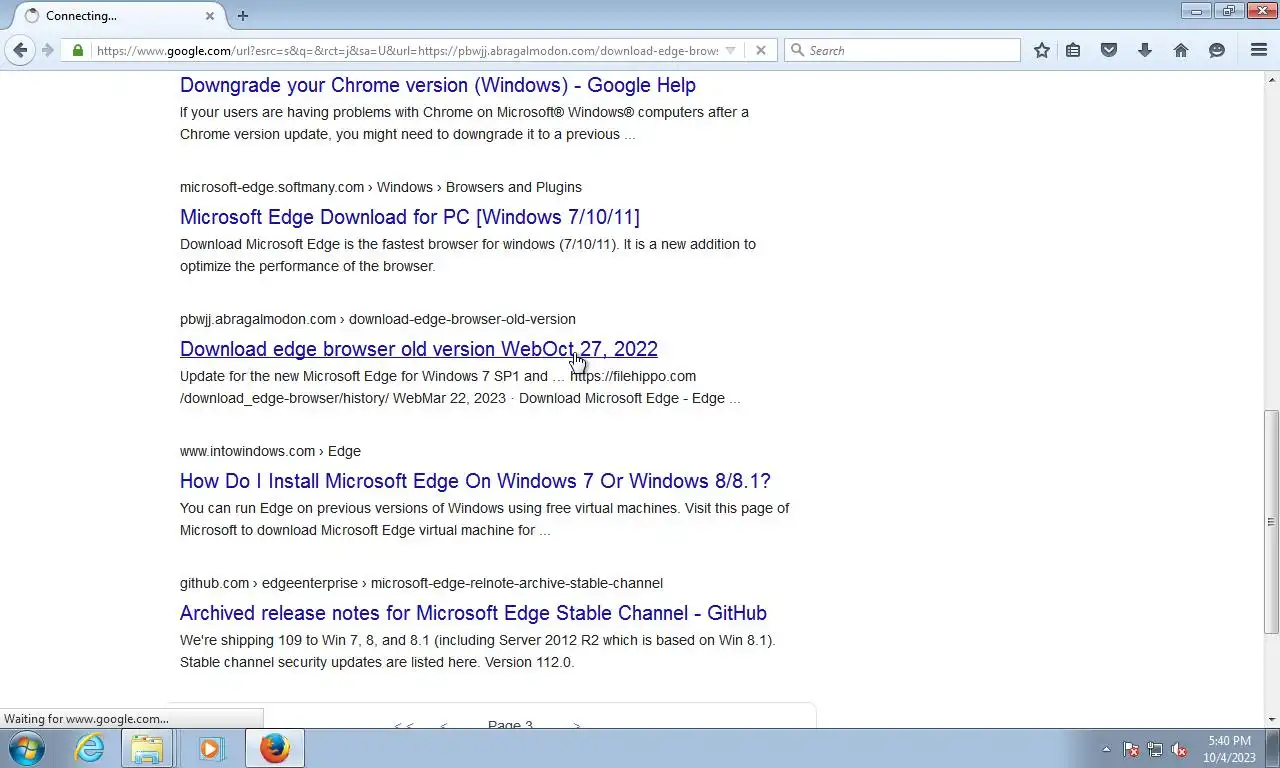Click www.intowindows.com › Edge breadcrumb

click(x=270, y=451)
